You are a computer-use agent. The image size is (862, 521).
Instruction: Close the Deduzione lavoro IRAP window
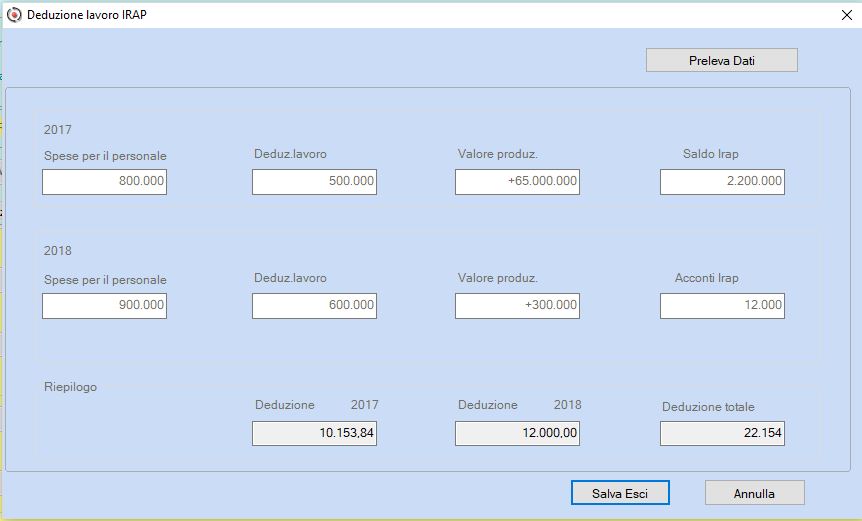(847, 15)
